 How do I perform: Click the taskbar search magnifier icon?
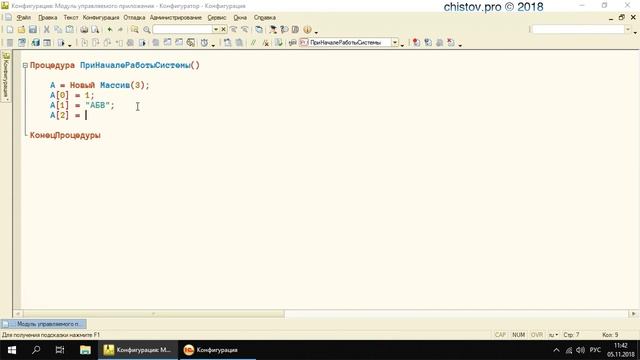(x=36, y=350)
